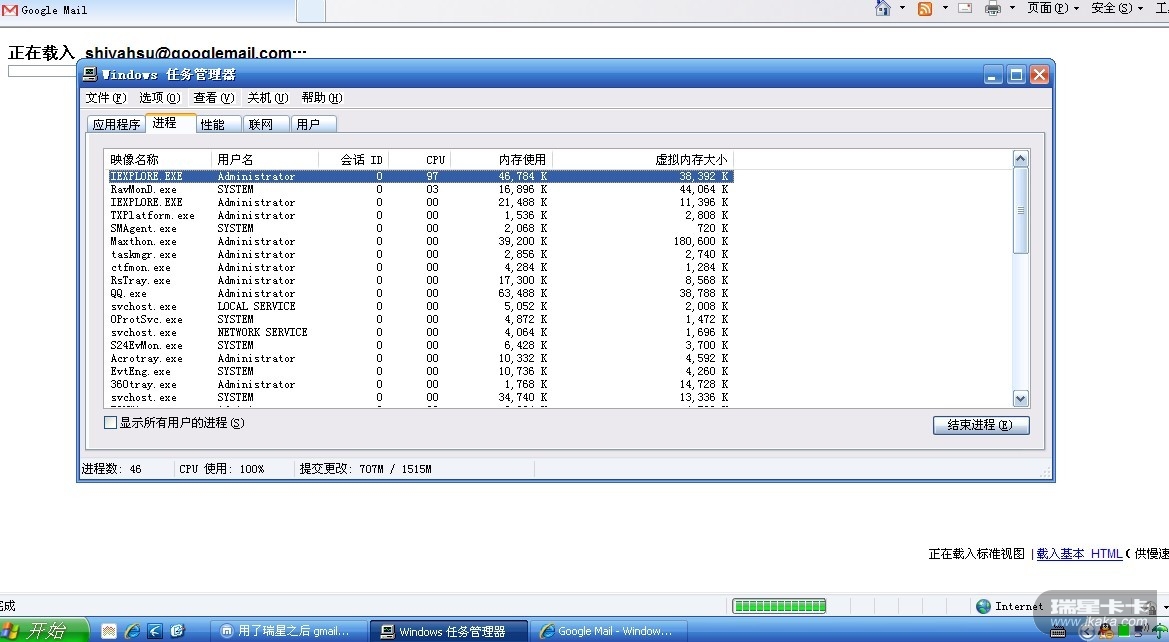The width and height of the screenshot is (1169, 642).
Task: Click the process list scrollbar thumb
Action: click(x=1021, y=210)
